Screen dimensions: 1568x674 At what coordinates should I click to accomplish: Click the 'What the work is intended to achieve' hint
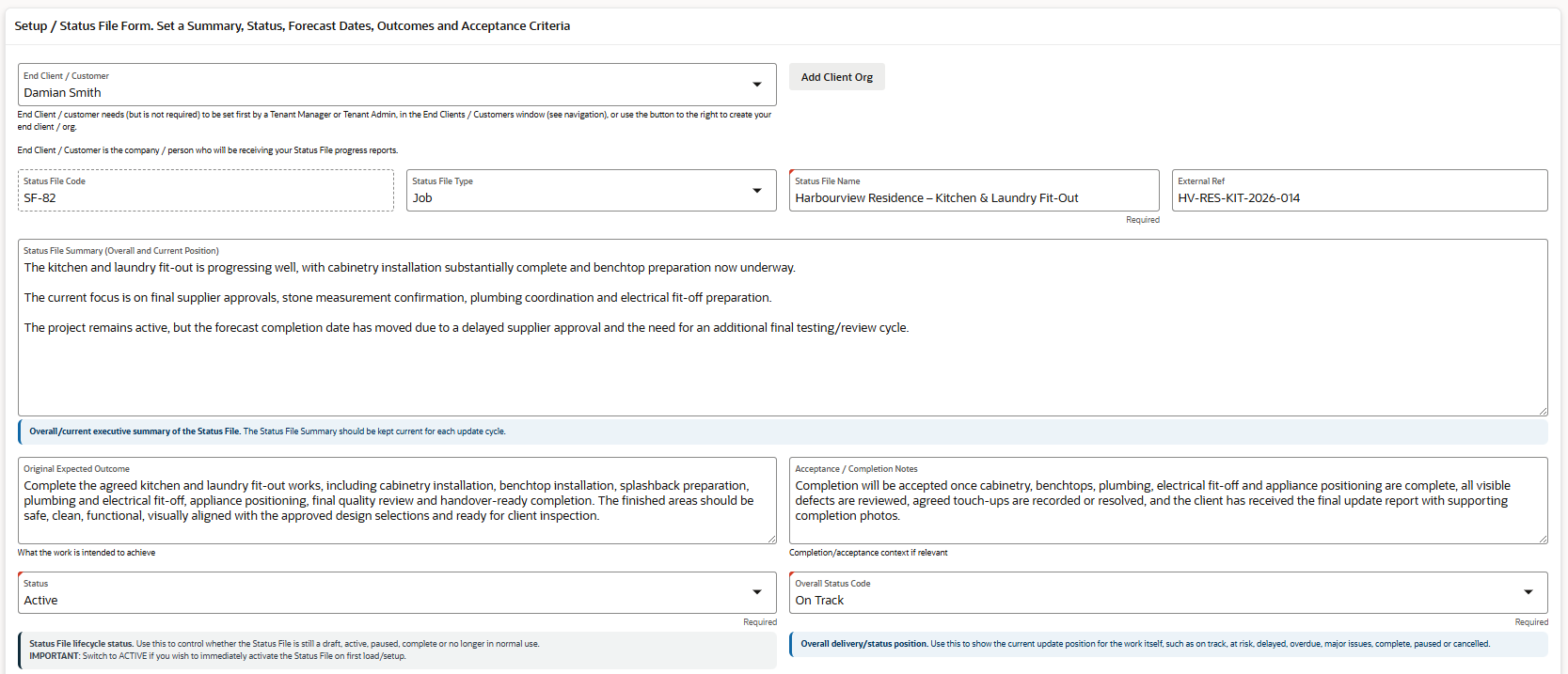(x=87, y=553)
